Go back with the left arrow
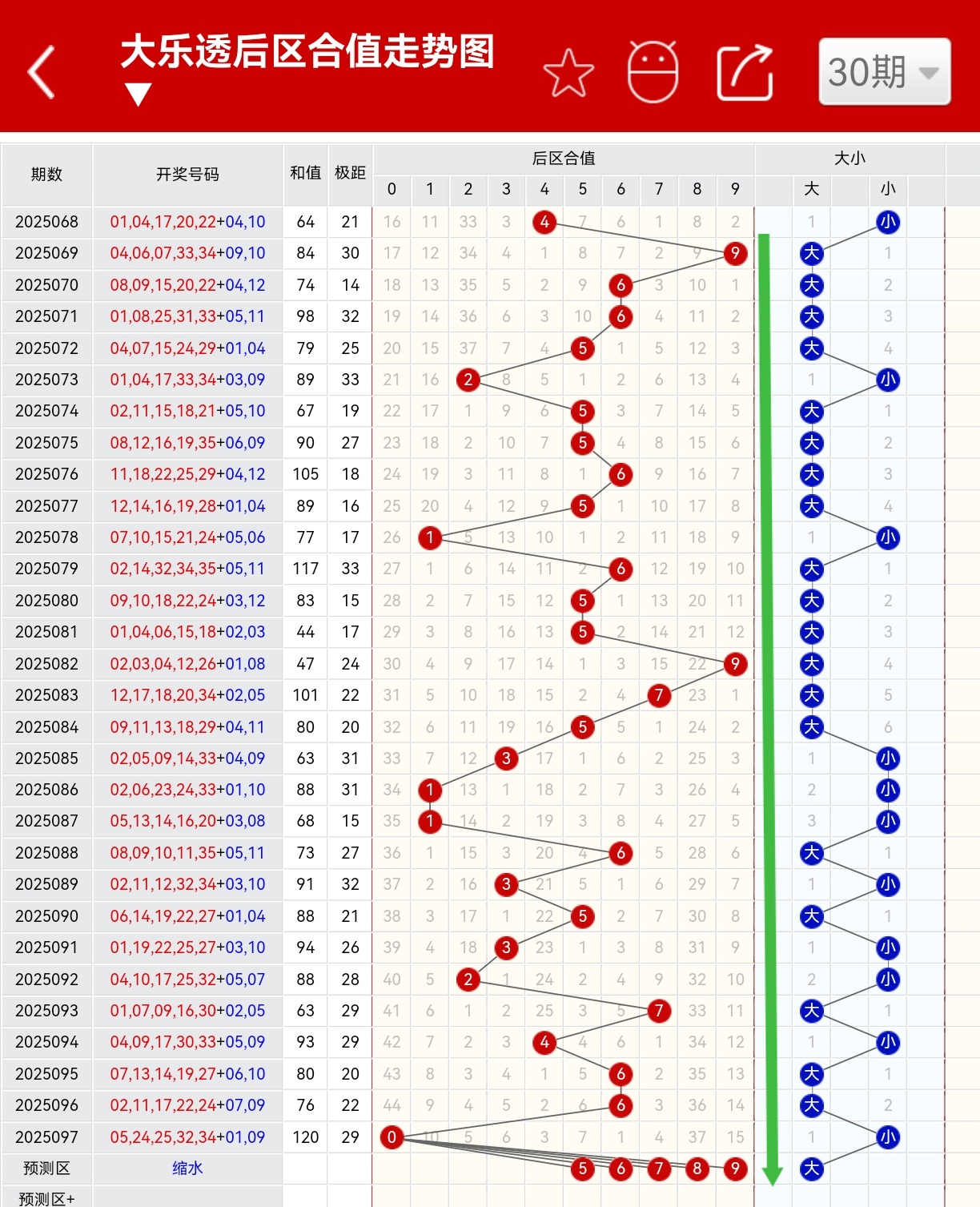 click(42, 72)
